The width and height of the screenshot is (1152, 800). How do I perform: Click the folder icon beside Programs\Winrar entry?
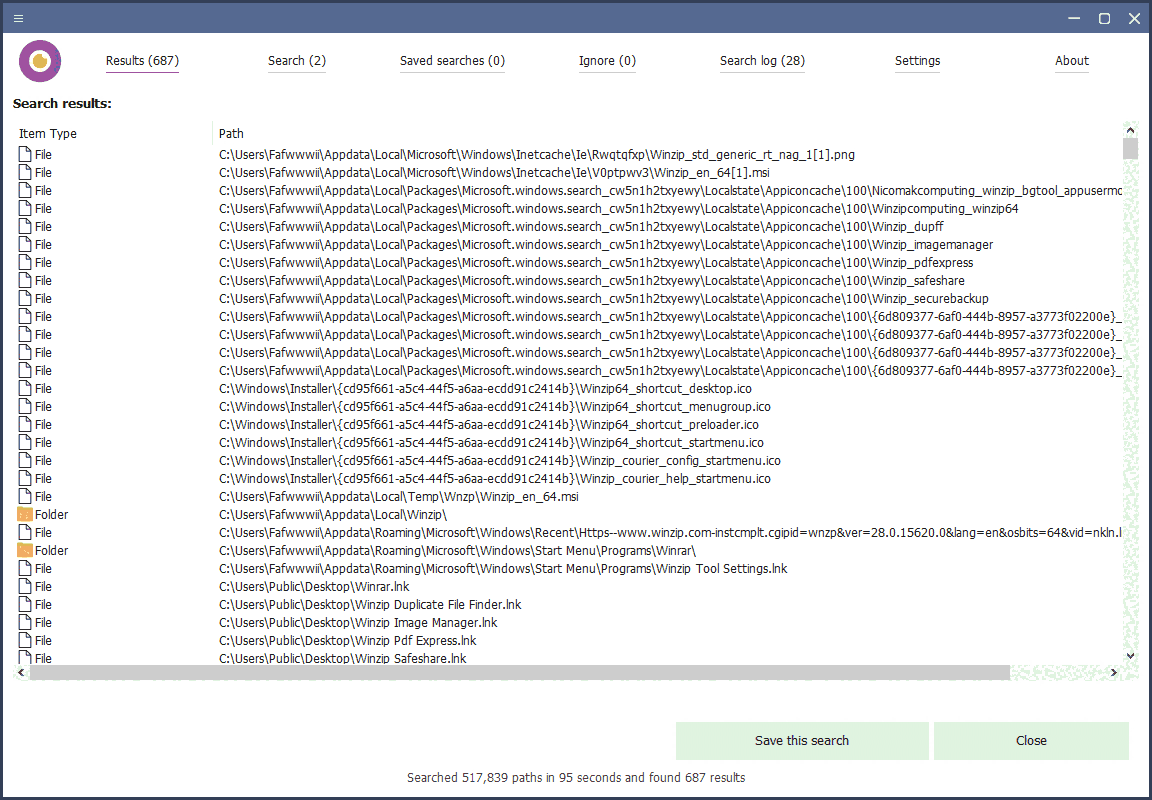pyautogui.click(x=23, y=550)
